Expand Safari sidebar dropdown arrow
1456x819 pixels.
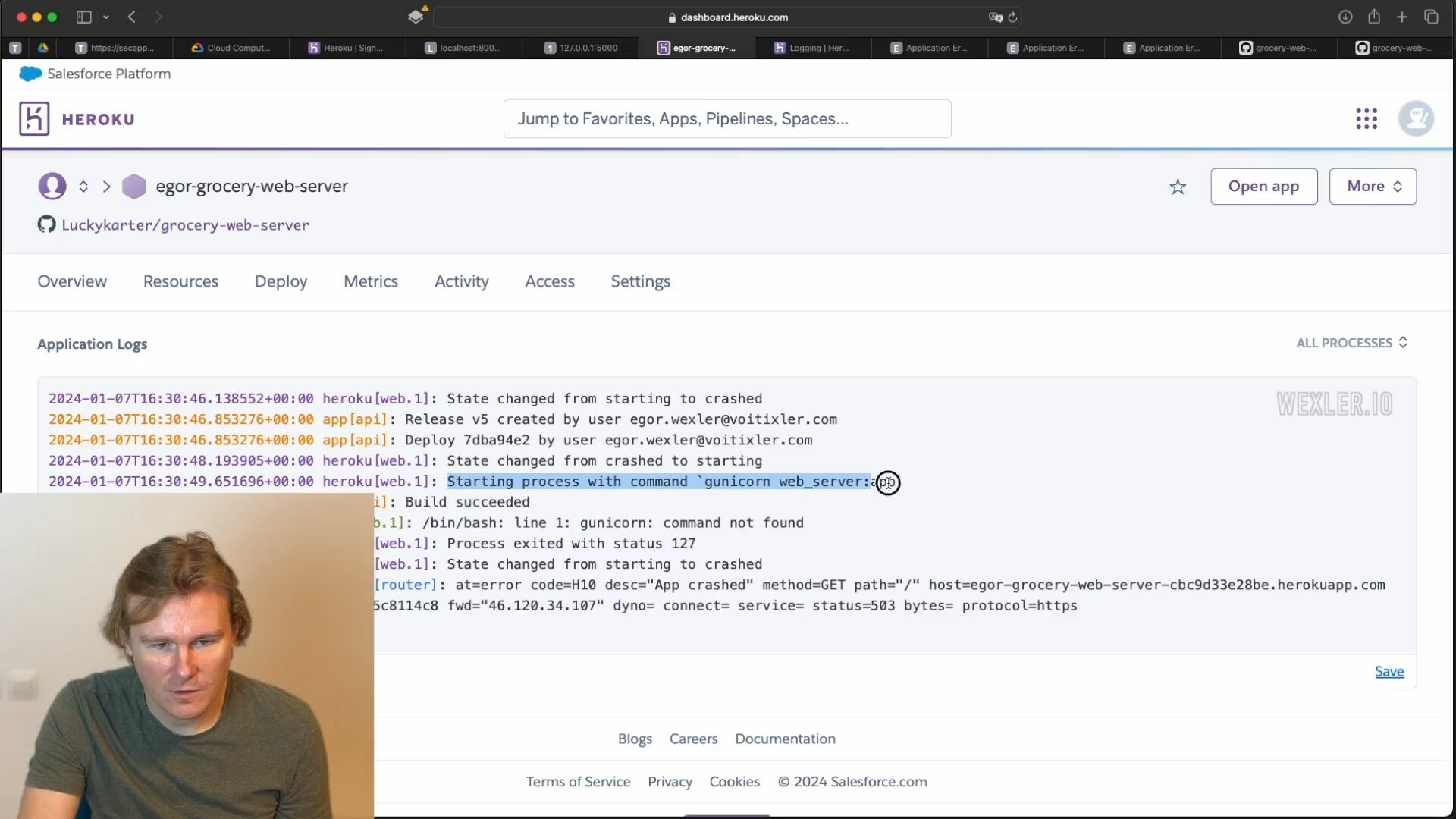pyautogui.click(x=106, y=17)
